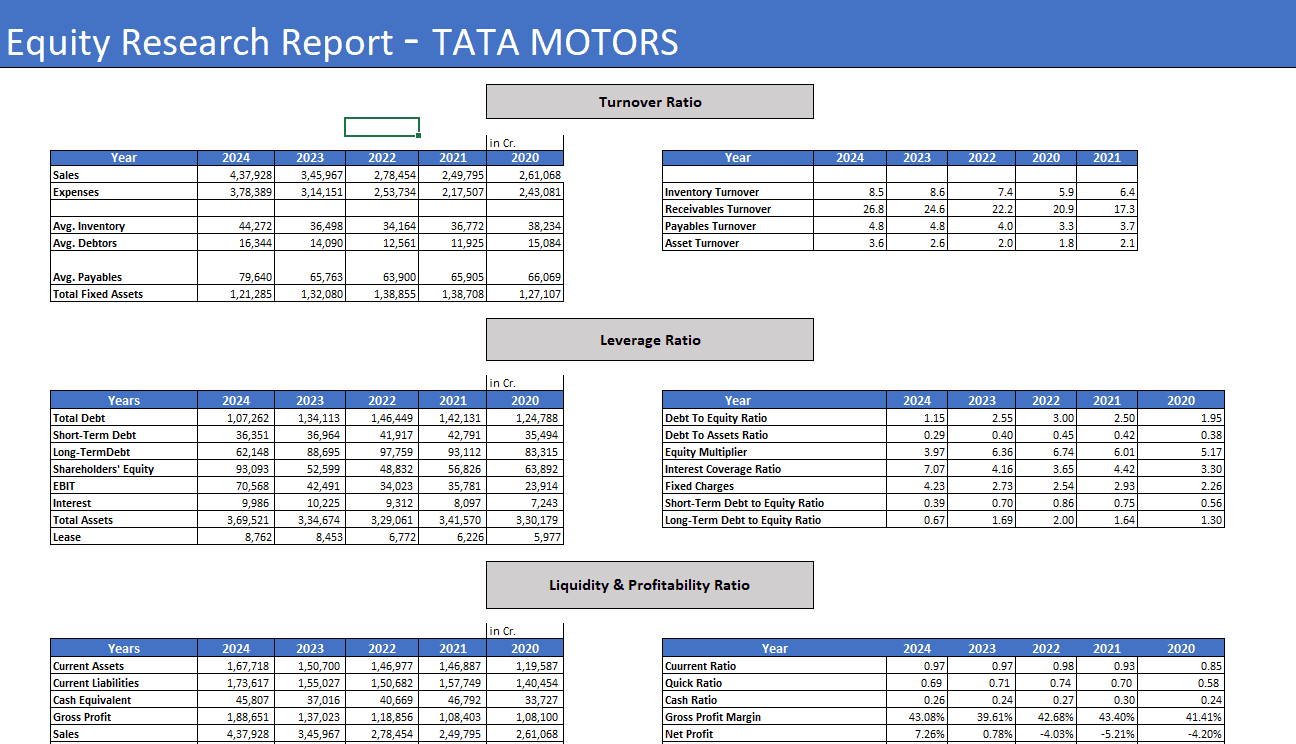This screenshot has height=744, width=1296.
Task: Click the Total Fixed Assets row label
Action: tap(98, 294)
